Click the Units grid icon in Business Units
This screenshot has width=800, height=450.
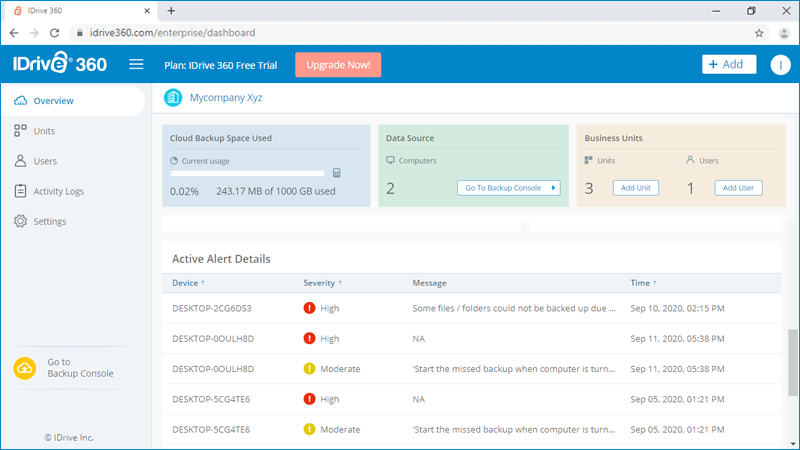point(589,160)
